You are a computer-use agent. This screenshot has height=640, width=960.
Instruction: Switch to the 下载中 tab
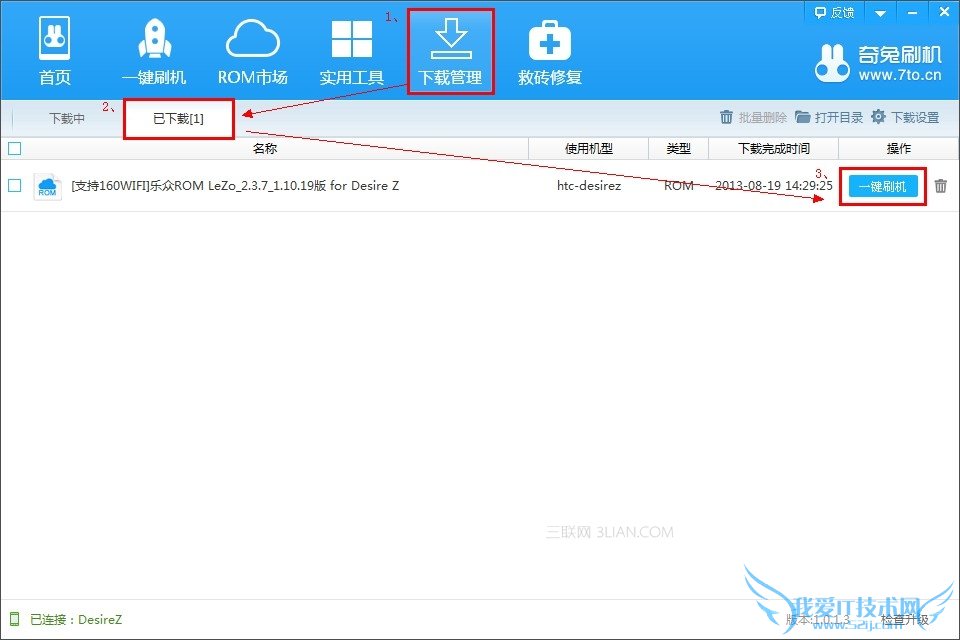[x=67, y=118]
